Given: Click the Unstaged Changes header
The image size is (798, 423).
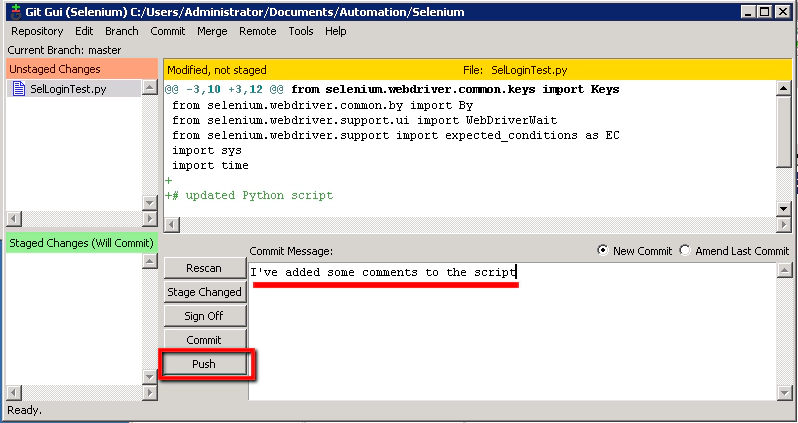Looking at the screenshot, I should tap(82, 69).
